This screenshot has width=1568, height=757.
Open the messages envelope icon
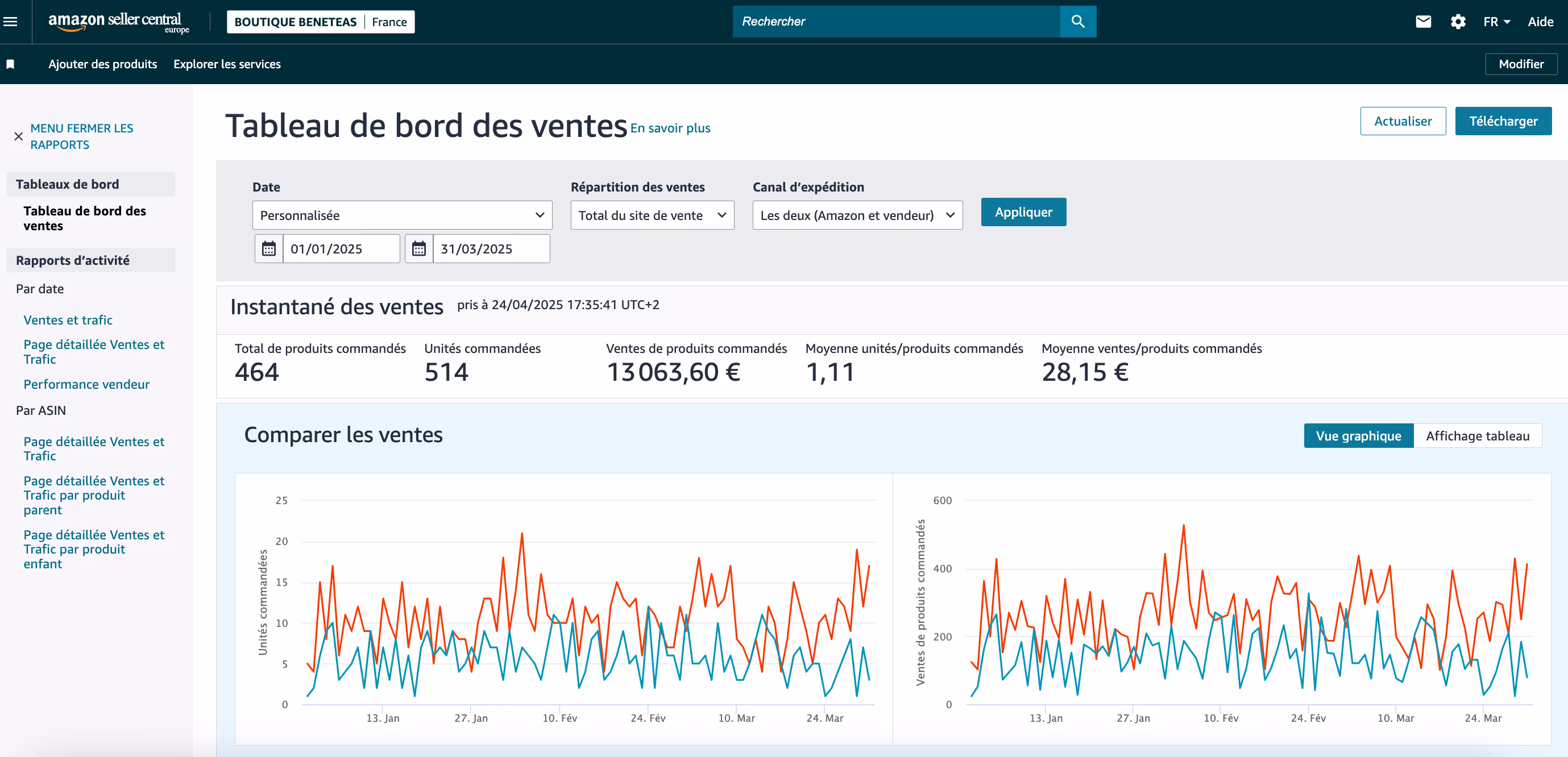[x=1423, y=22]
